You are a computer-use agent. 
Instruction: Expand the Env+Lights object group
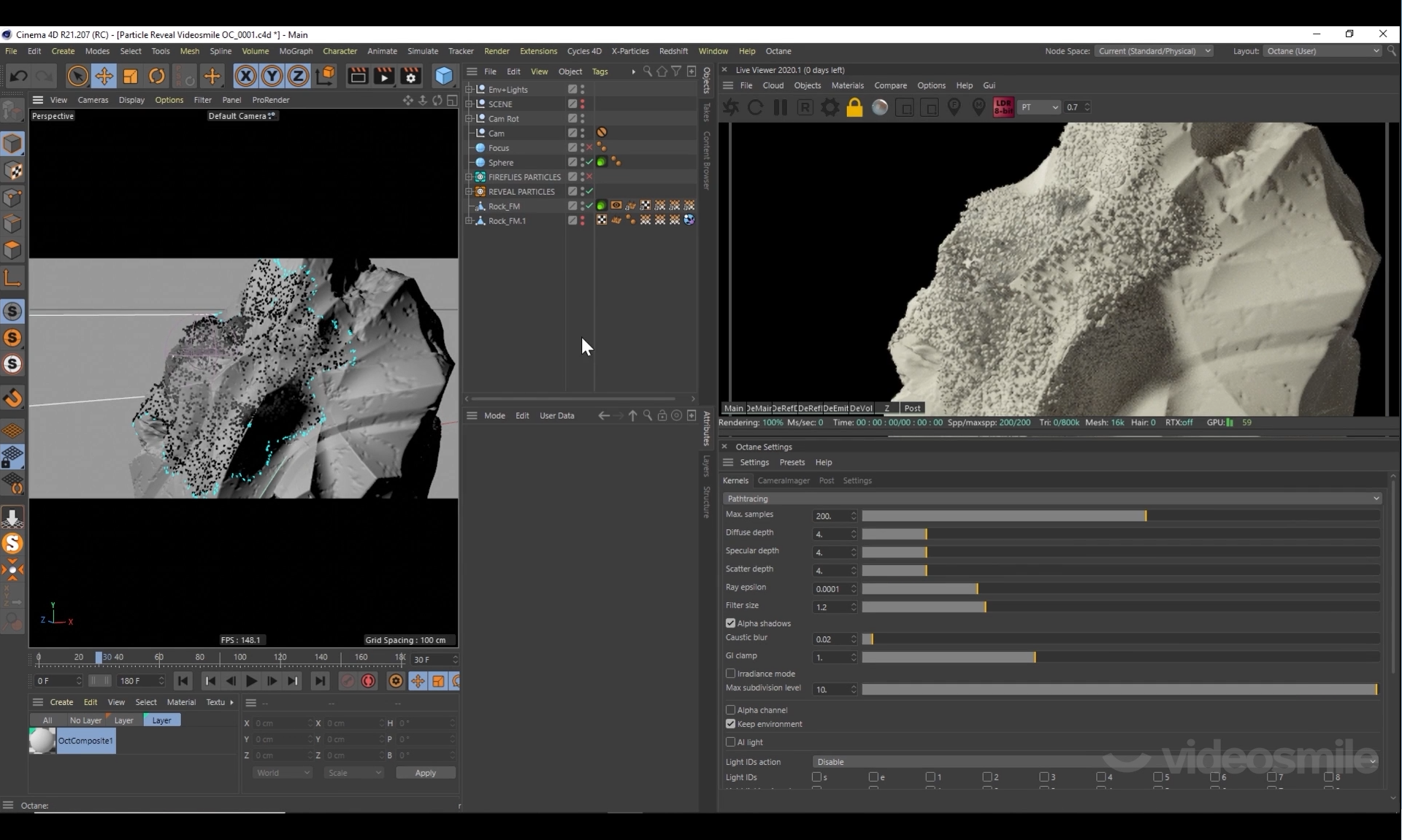(470, 90)
